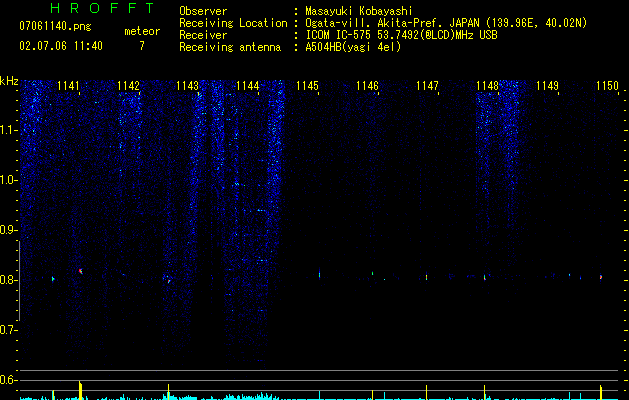The height and width of the screenshot is (400, 629).
Task: Click the gray vertical frequency range bar on left
Action: coord(19,281)
